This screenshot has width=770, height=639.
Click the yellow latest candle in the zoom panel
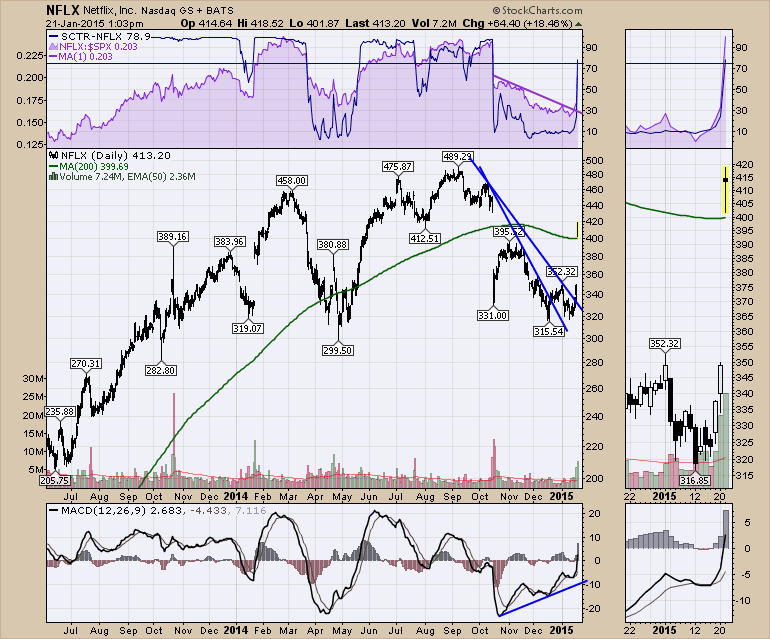pos(725,189)
